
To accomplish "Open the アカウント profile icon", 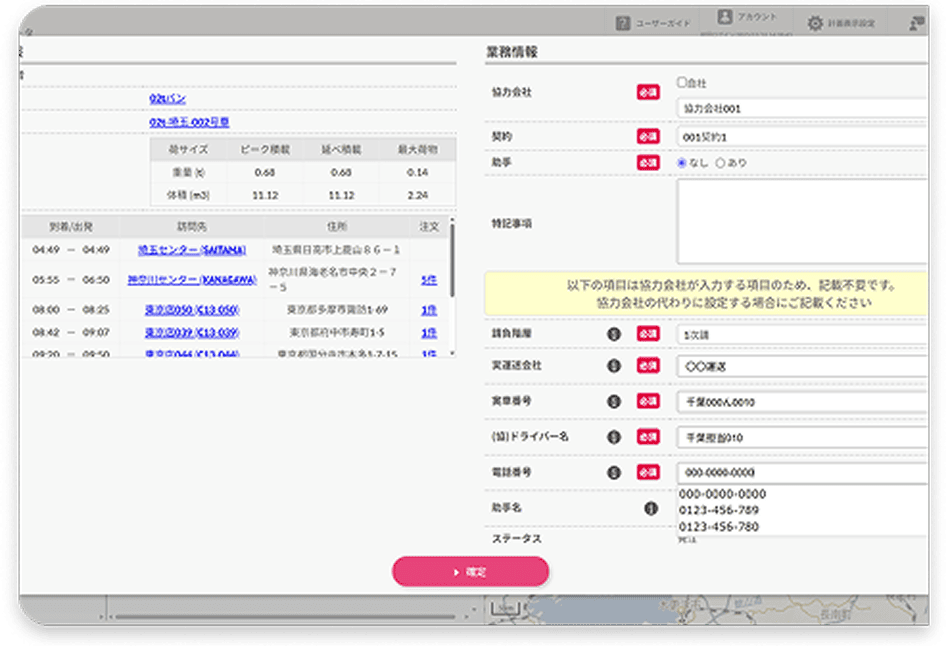I will (724, 16).
